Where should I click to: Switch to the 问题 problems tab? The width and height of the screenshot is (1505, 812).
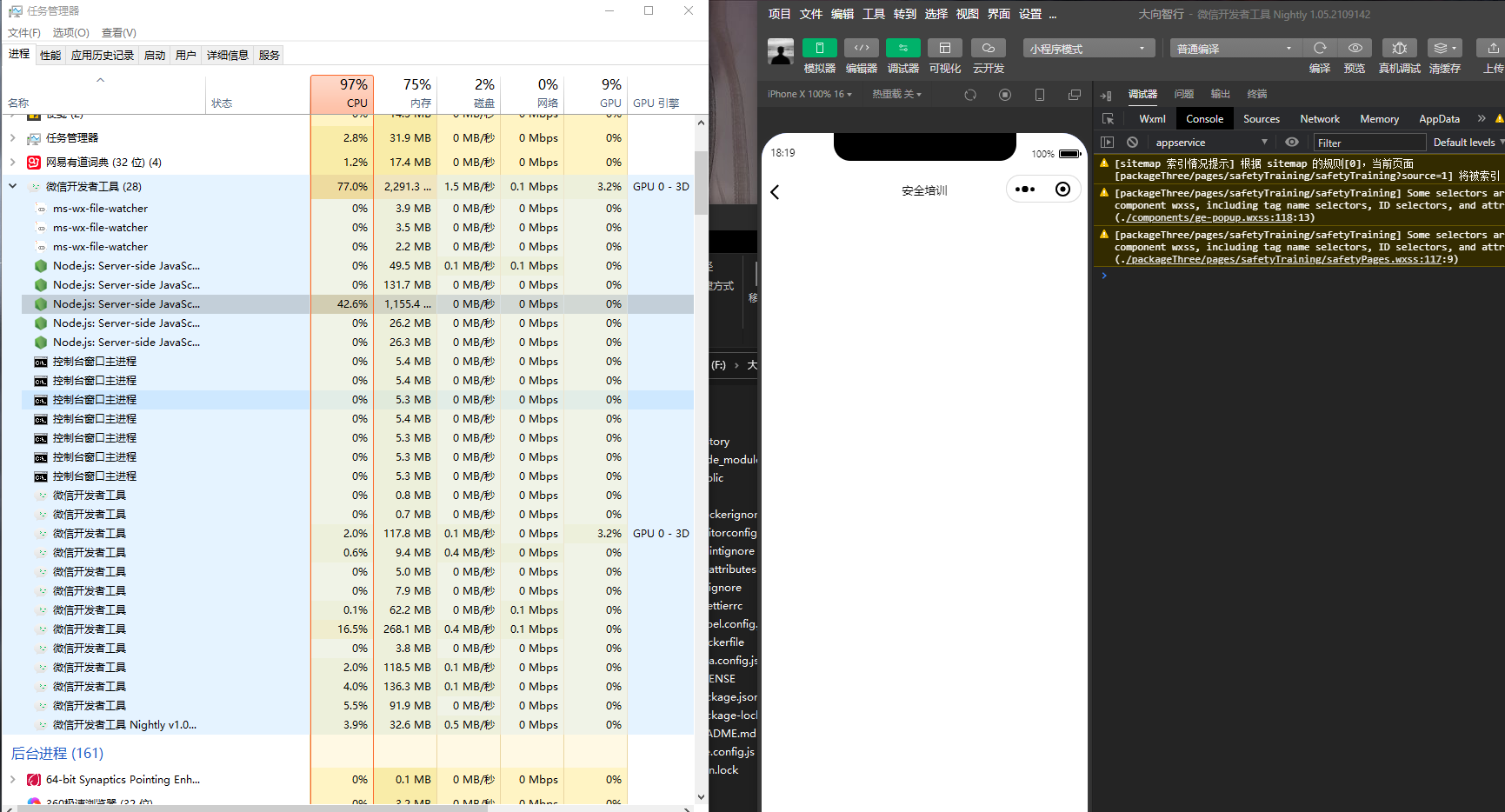[x=1184, y=94]
